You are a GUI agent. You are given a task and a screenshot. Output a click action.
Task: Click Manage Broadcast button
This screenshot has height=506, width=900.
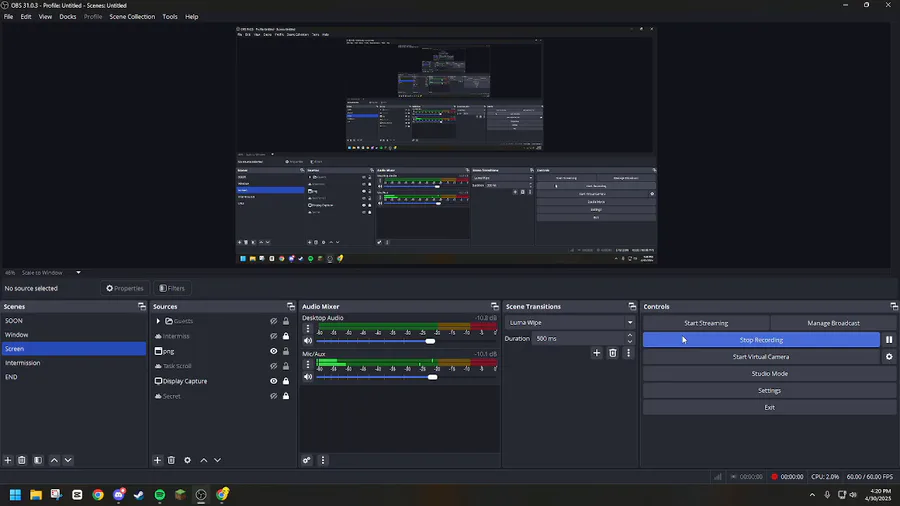click(833, 323)
